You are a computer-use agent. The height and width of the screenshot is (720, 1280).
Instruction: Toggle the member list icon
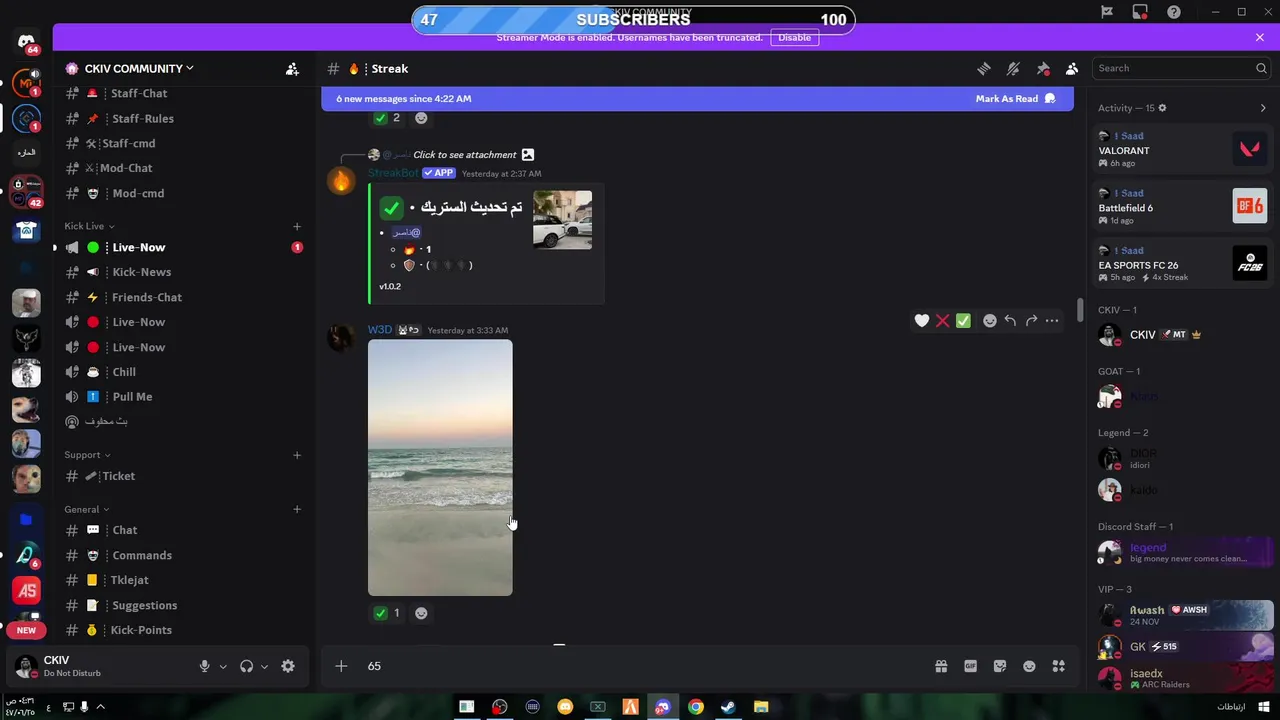pyautogui.click(x=1072, y=69)
